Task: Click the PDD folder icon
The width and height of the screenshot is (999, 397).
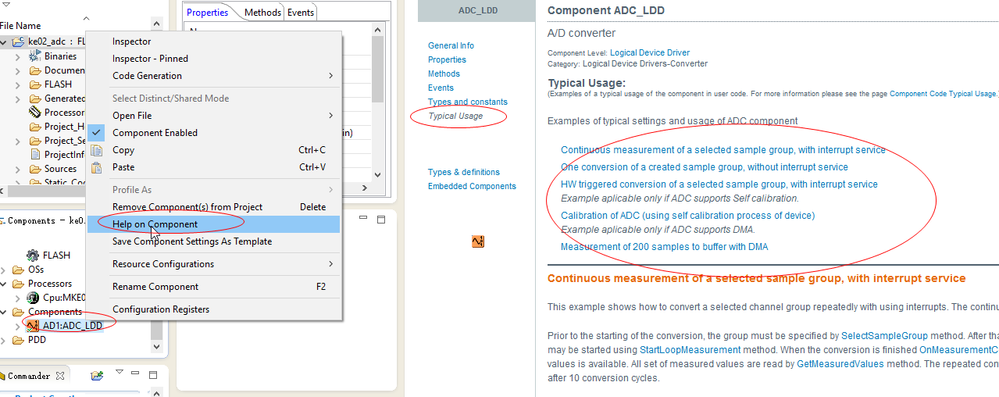Action: tap(18, 340)
